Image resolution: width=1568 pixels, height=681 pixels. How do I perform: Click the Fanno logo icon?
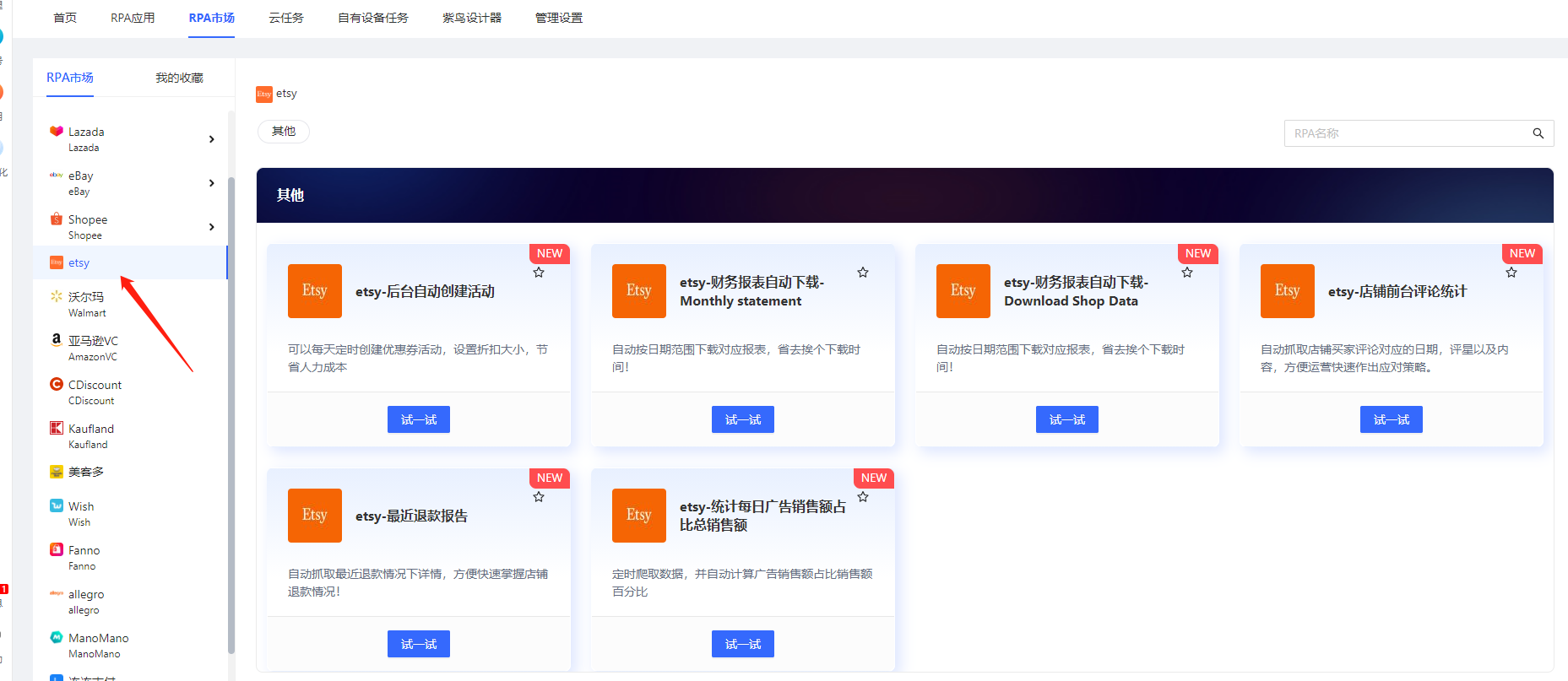tap(57, 549)
